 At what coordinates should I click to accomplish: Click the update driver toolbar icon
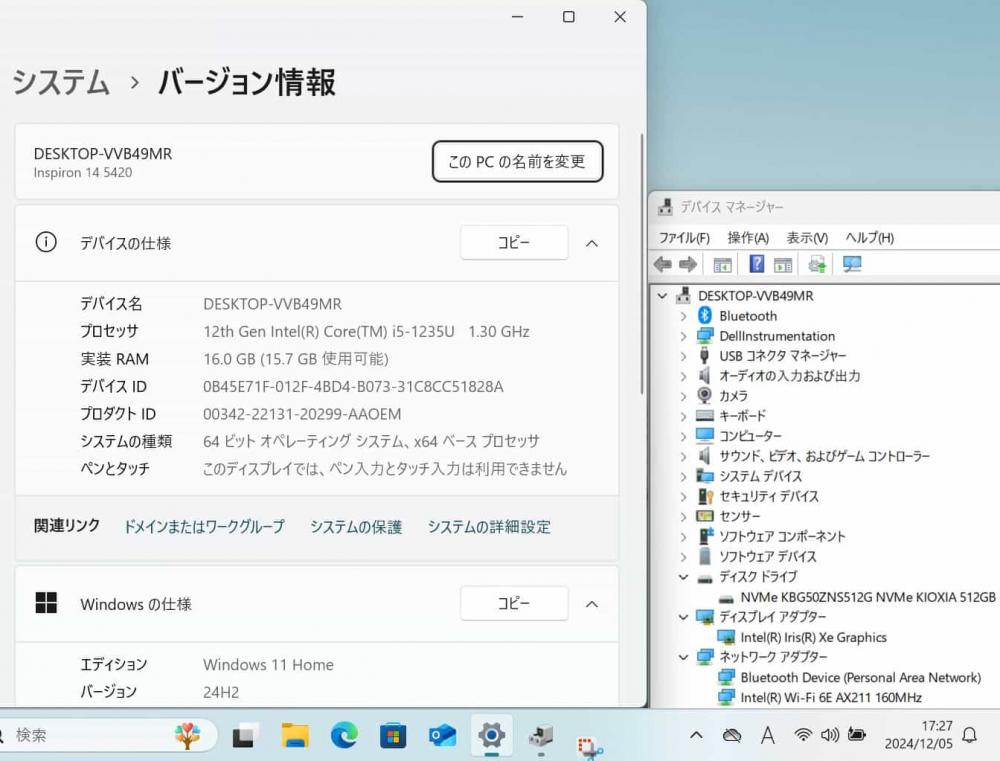tap(817, 263)
